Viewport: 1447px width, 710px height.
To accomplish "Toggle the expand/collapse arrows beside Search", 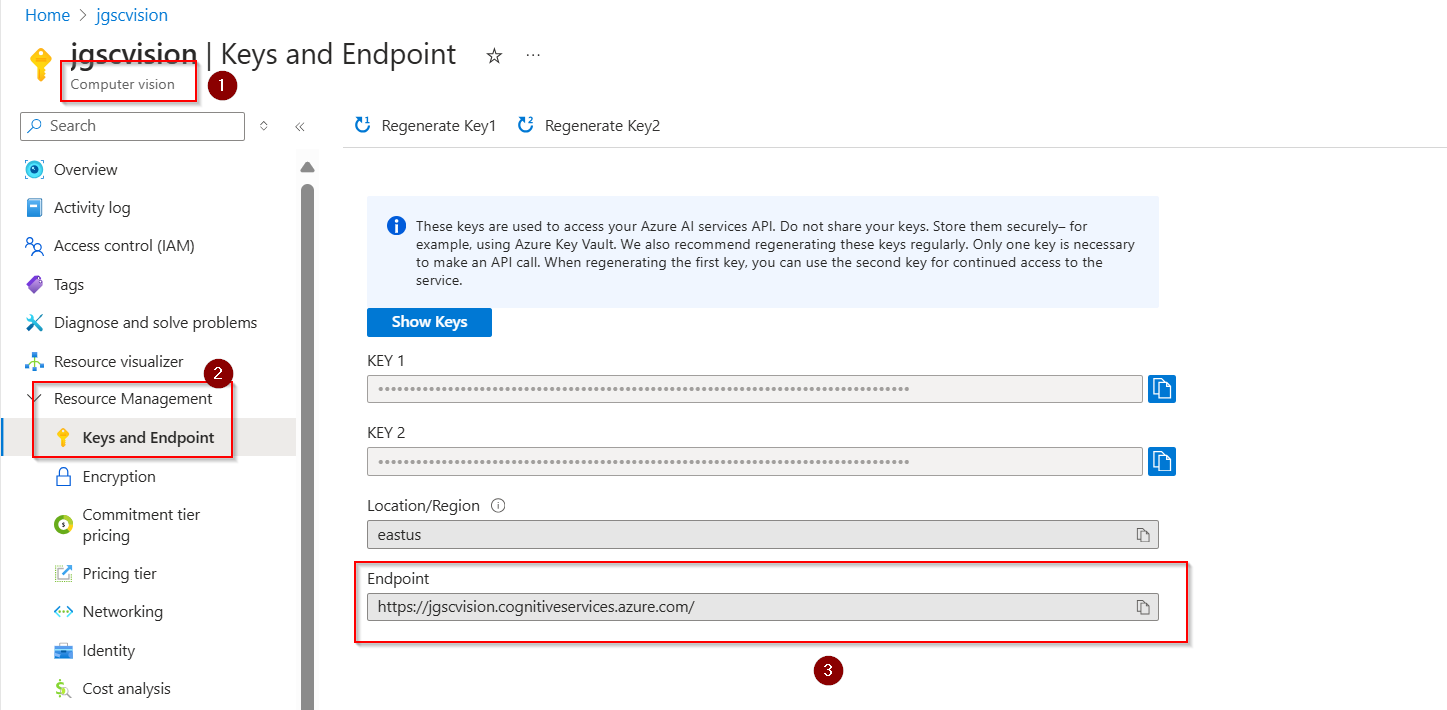I will click(264, 126).
